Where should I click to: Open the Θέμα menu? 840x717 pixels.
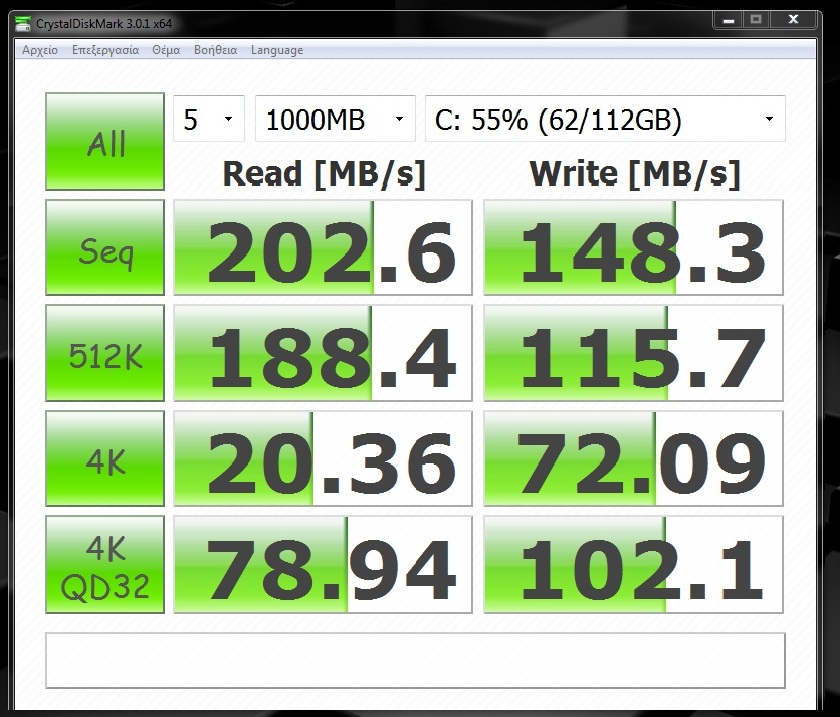(166, 50)
